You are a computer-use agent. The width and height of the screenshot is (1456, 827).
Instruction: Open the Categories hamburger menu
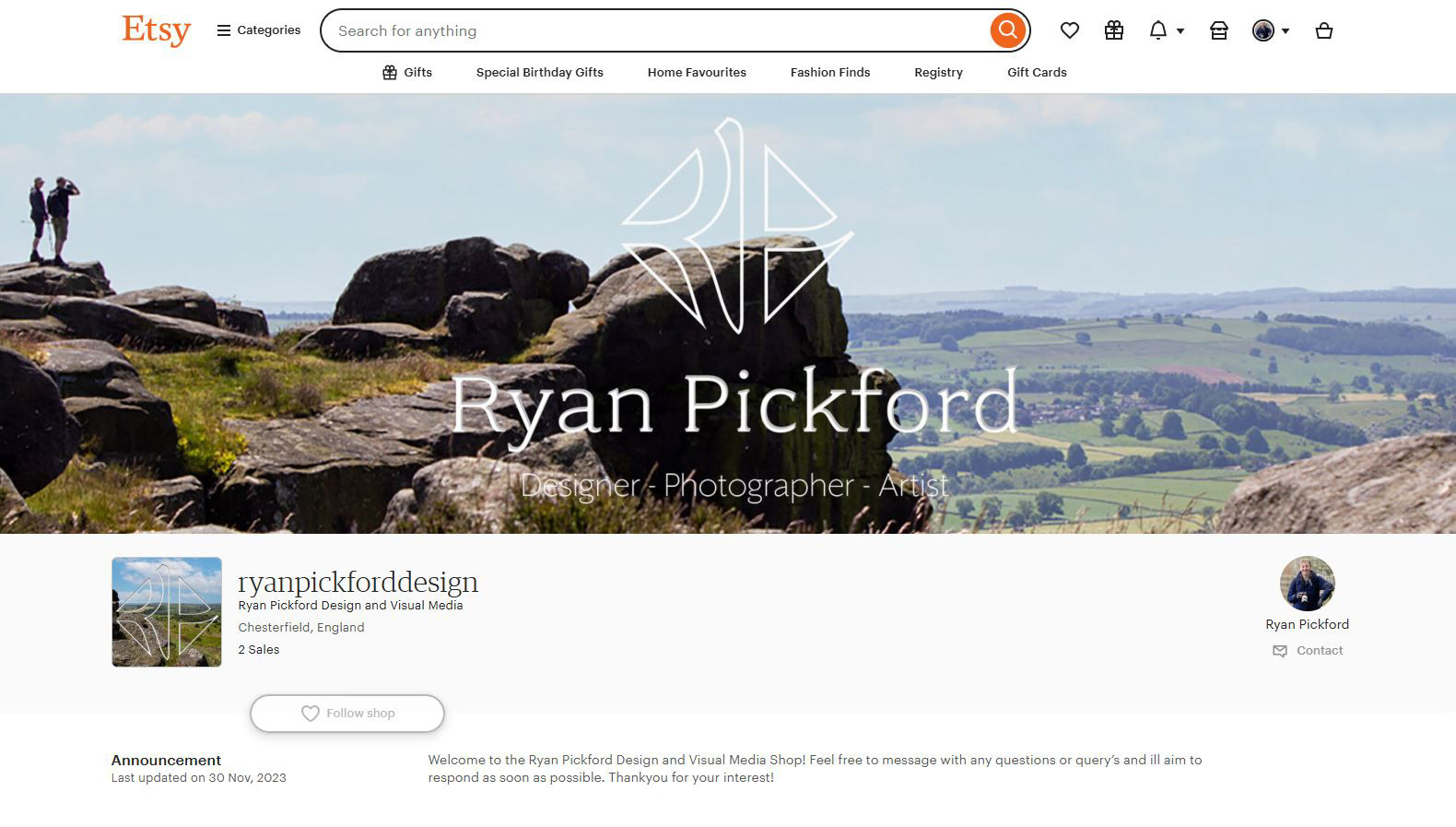tap(259, 30)
